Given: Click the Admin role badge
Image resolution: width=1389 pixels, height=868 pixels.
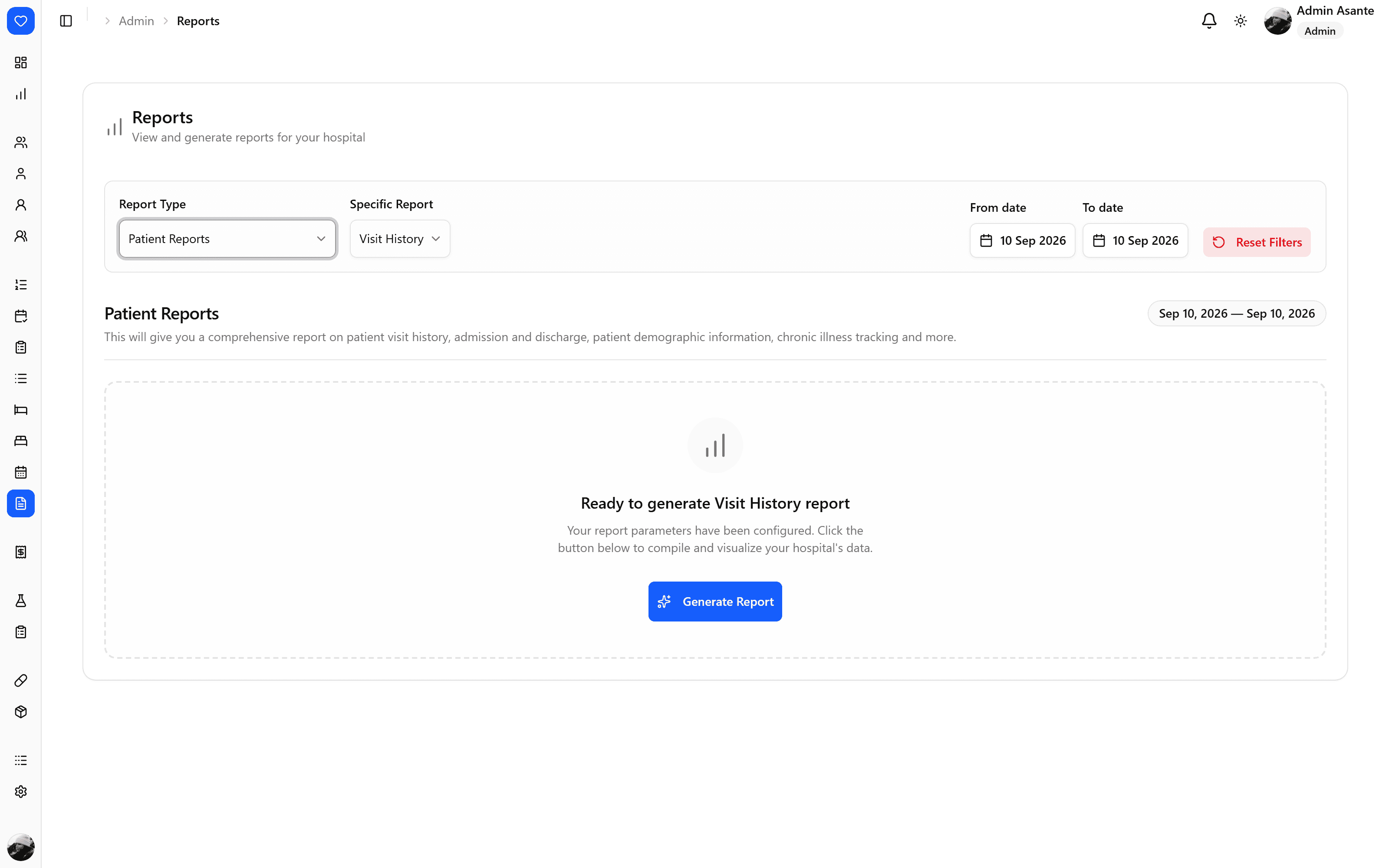Looking at the screenshot, I should [1320, 31].
